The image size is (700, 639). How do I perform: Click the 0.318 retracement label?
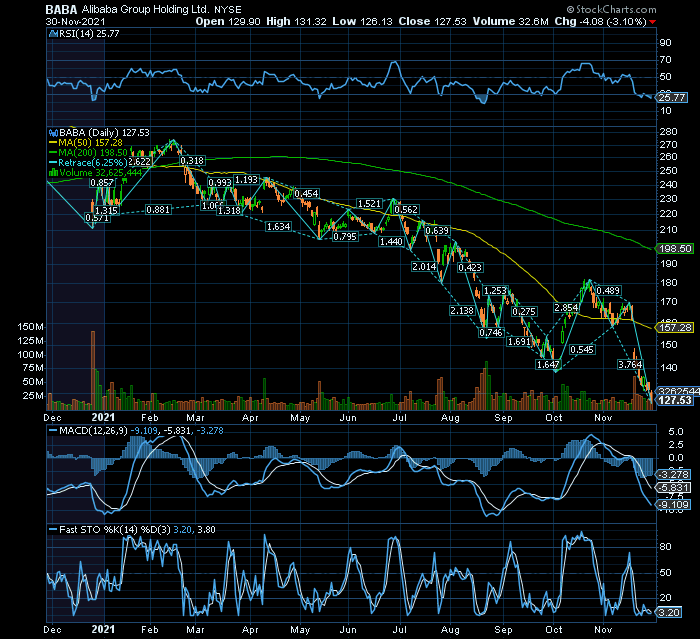click(x=192, y=160)
